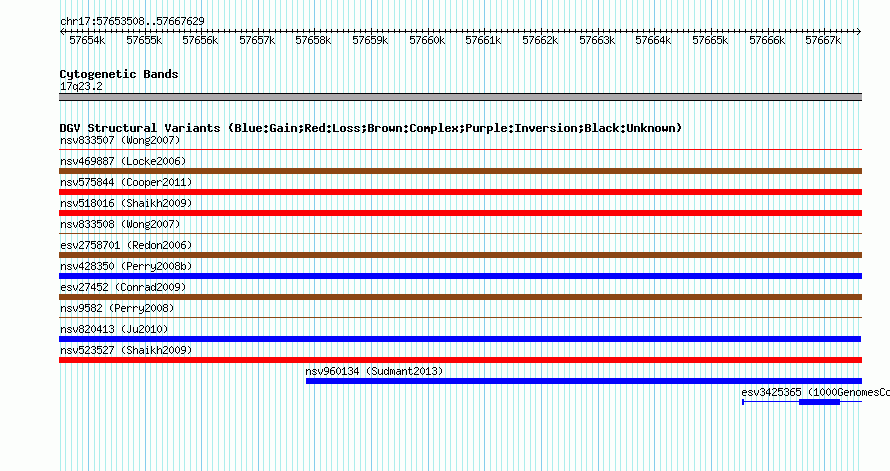Click the 57662k ruler tick label
The image size is (890, 471).
540,40
